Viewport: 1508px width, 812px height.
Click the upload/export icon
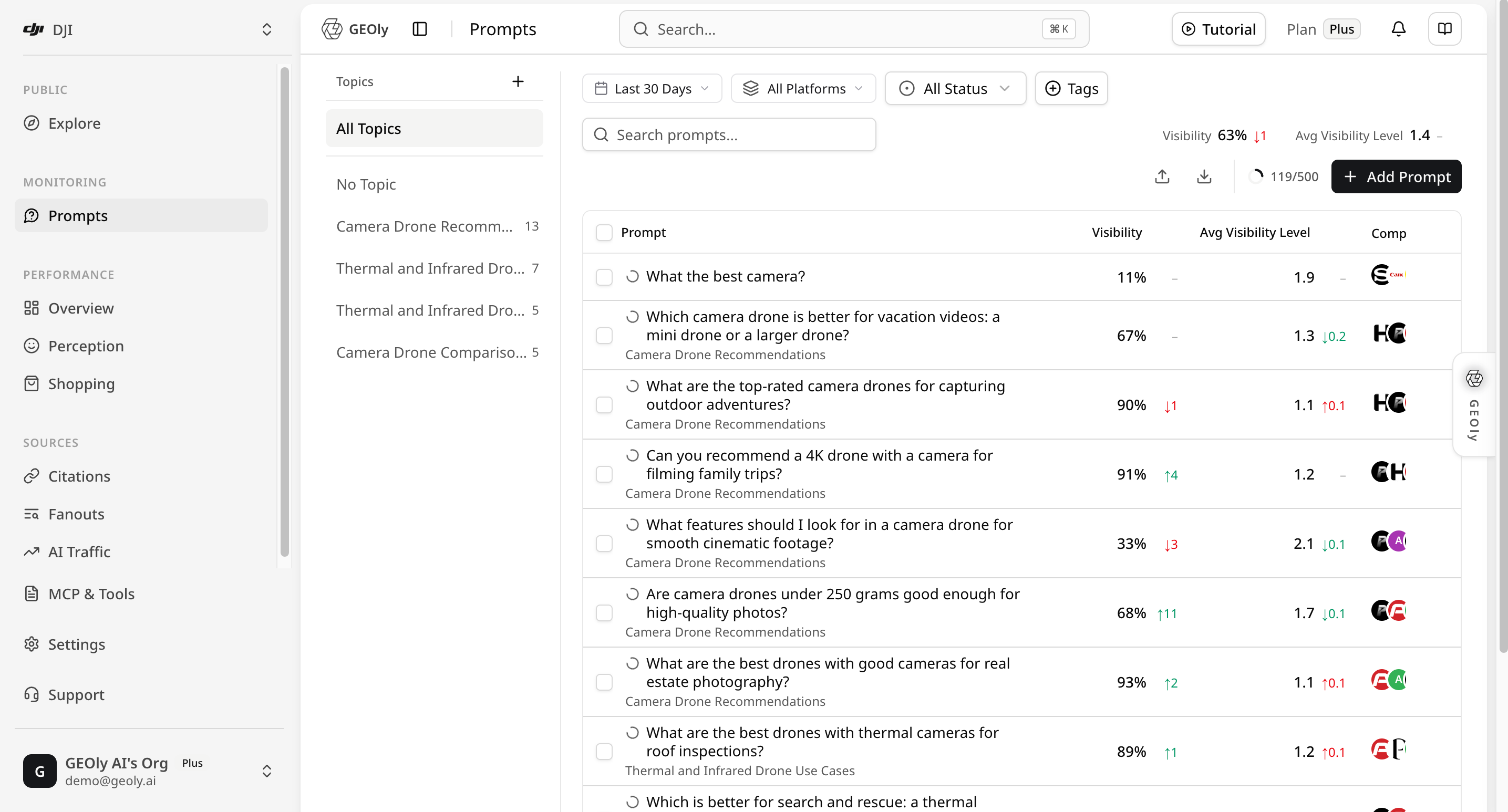[x=1162, y=176]
